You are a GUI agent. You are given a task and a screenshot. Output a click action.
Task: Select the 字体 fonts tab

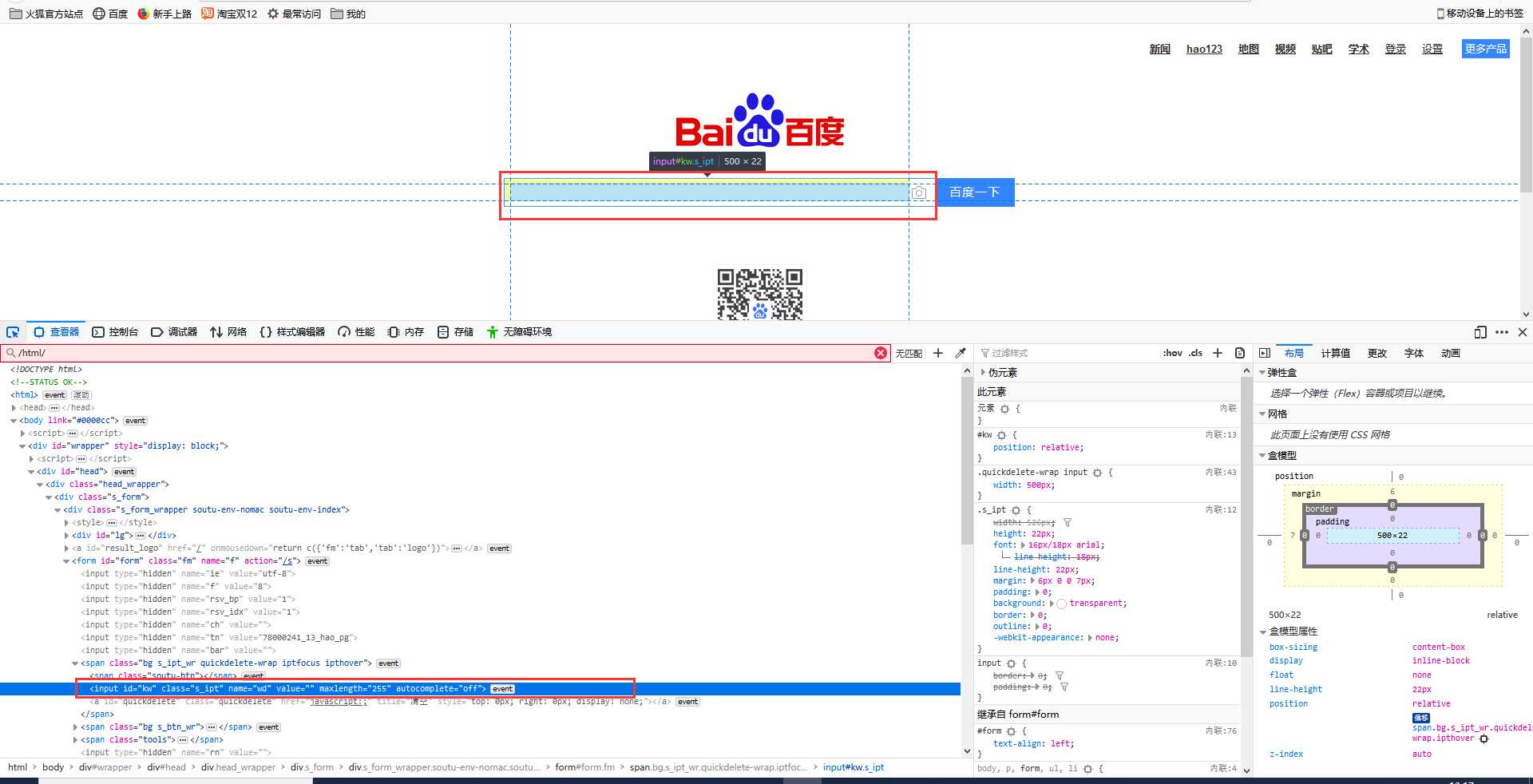point(1414,353)
